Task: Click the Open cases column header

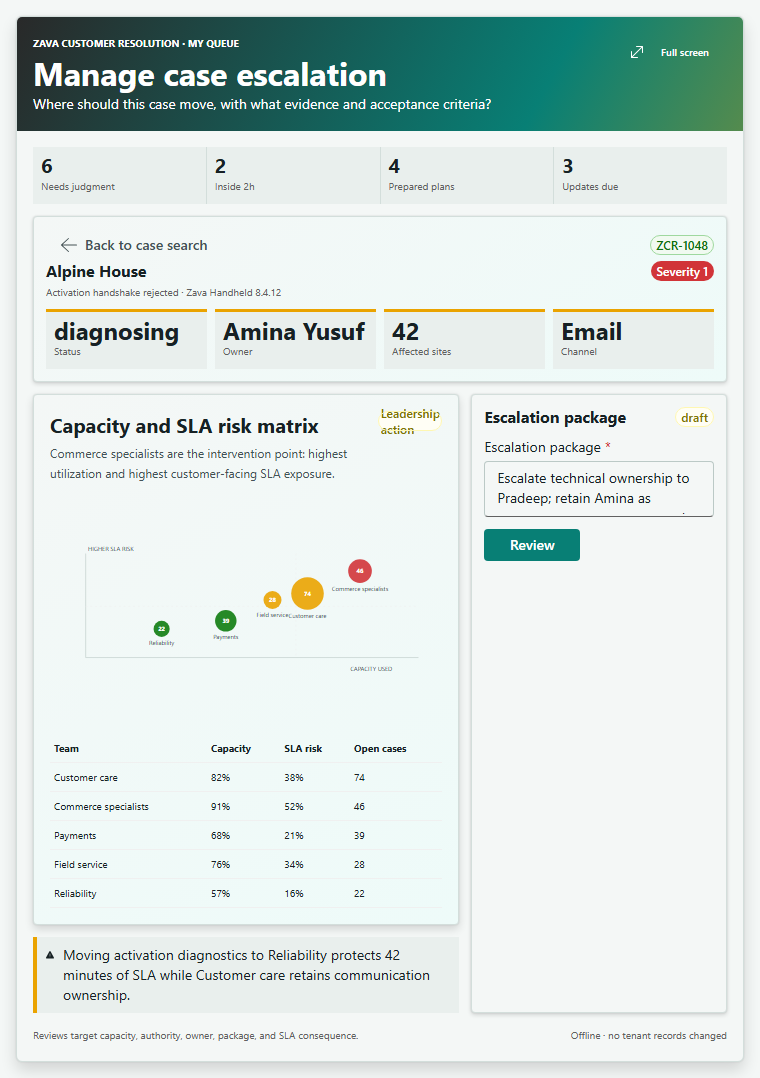Action: coord(380,749)
